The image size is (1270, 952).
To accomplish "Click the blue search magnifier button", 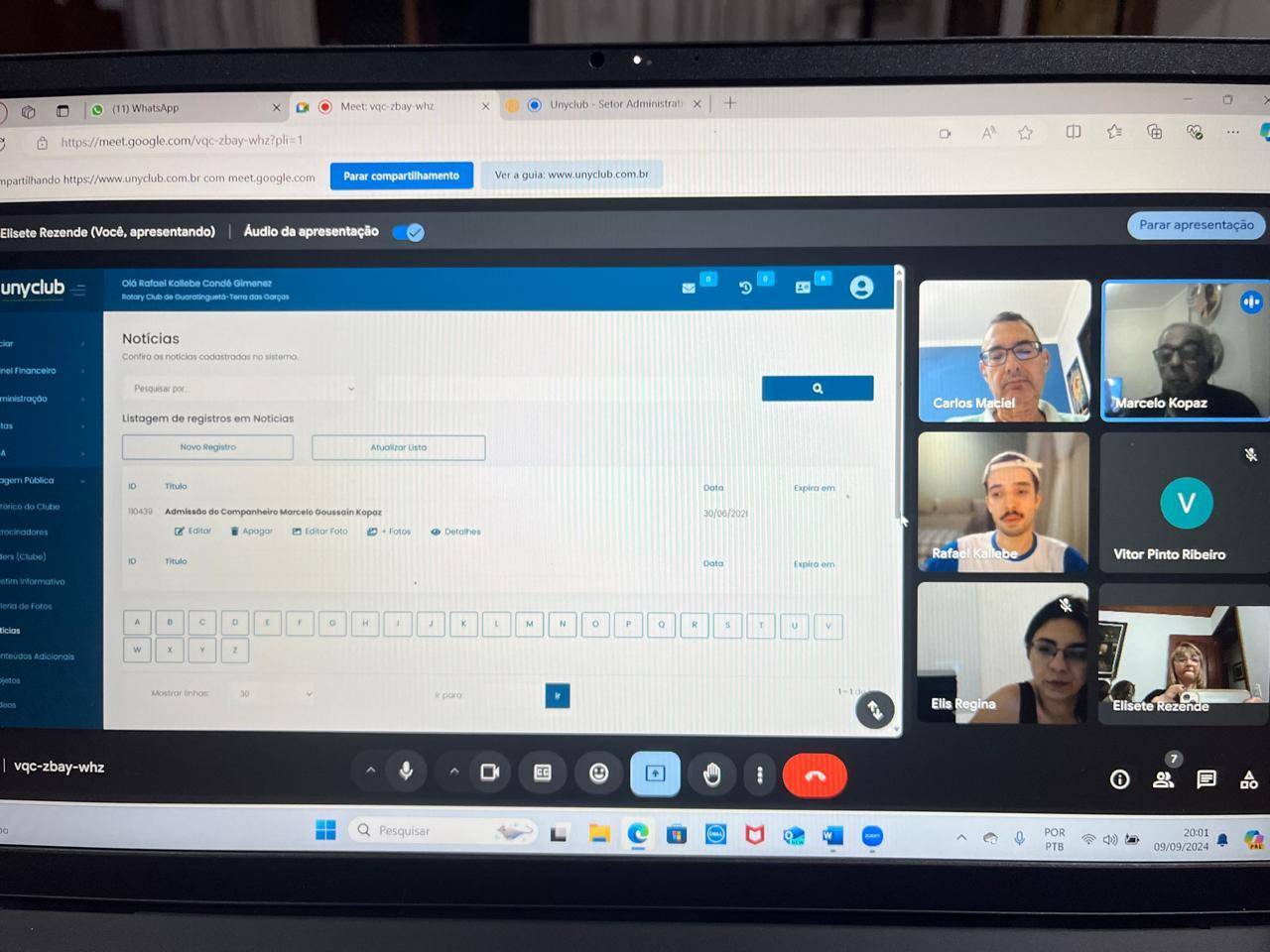I will (818, 389).
